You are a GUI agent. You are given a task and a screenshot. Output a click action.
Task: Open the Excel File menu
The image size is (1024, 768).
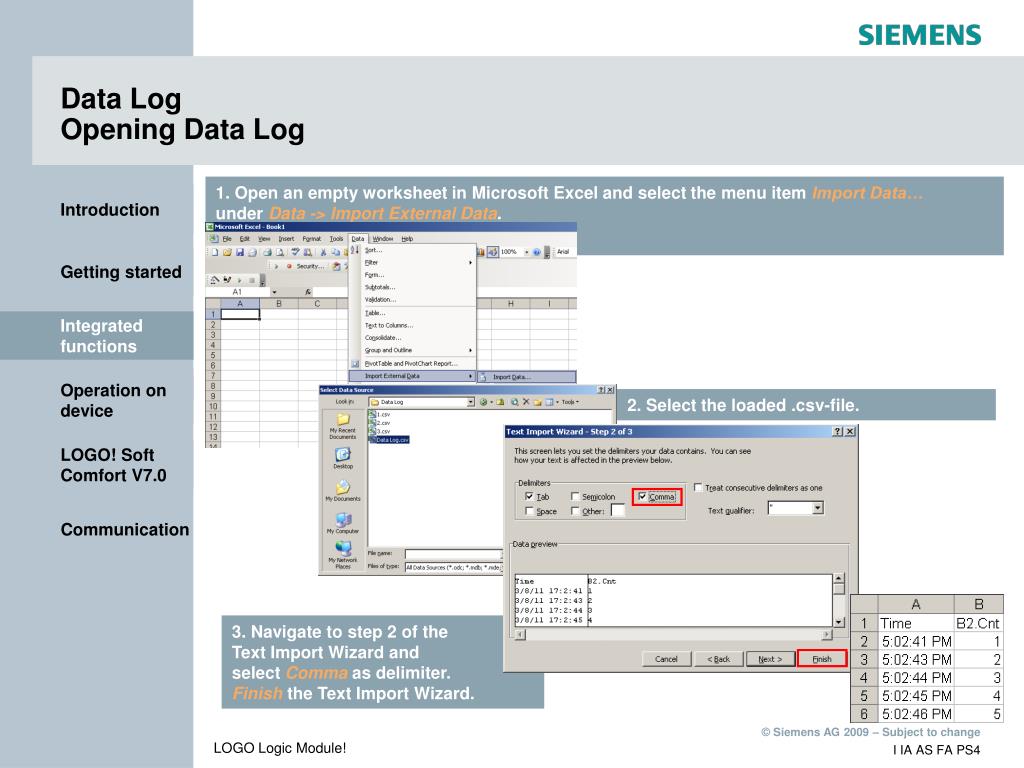point(227,239)
